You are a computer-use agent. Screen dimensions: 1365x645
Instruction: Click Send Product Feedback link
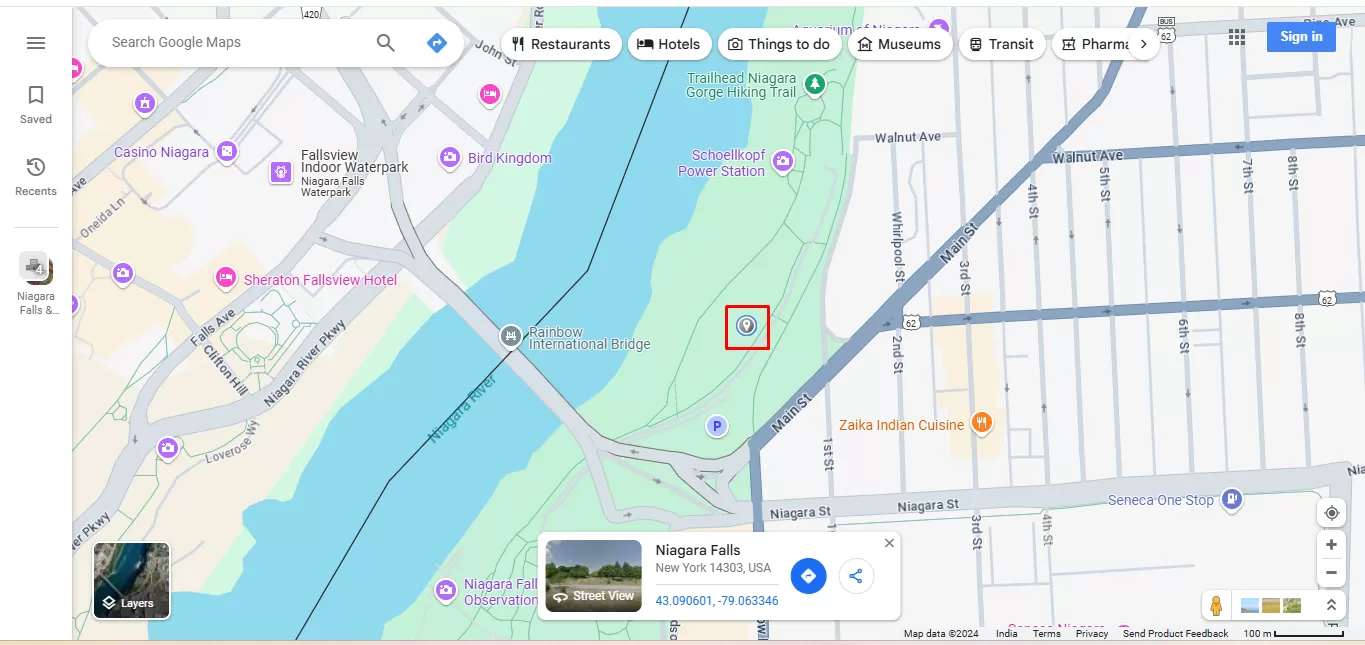[1175, 634]
